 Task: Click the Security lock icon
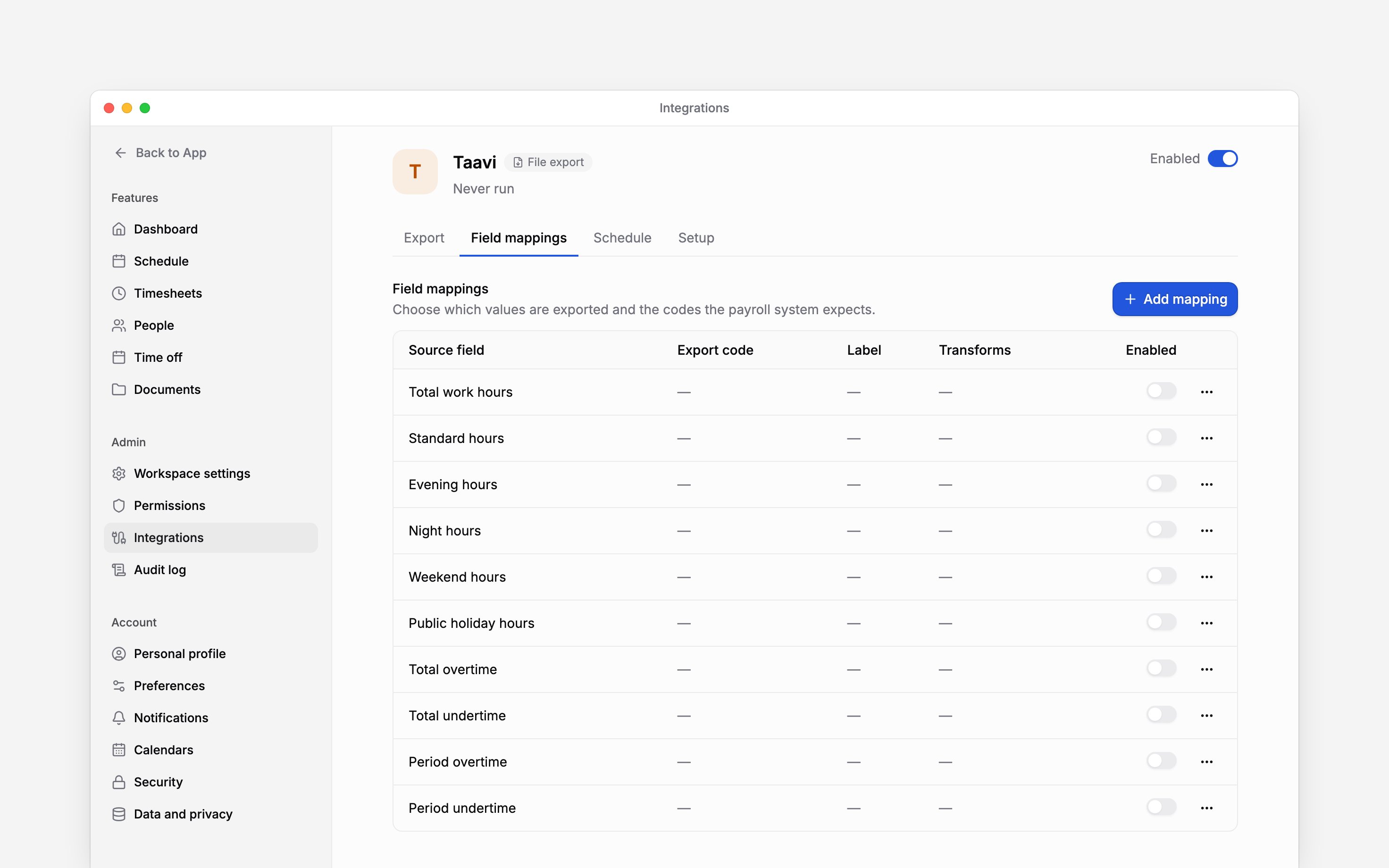(119, 783)
